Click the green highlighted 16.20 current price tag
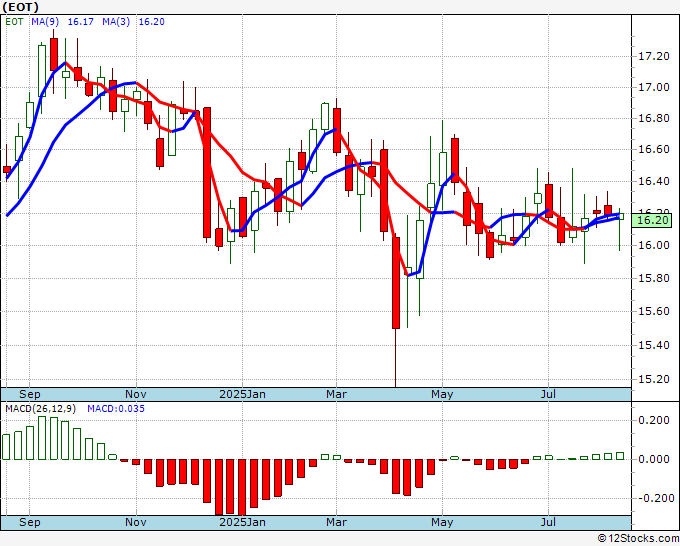Screen dimensions: 680x546 (x=651, y=220)
